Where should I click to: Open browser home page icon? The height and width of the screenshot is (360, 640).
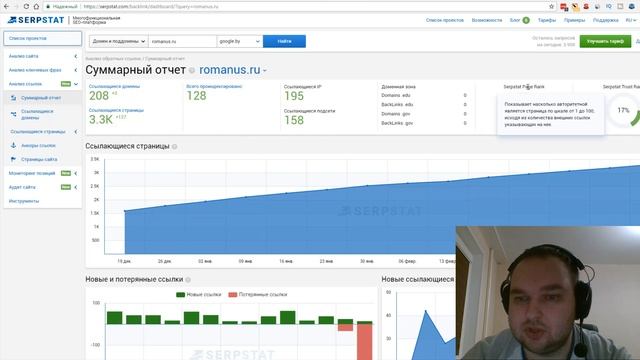click(x=36, y=7)
